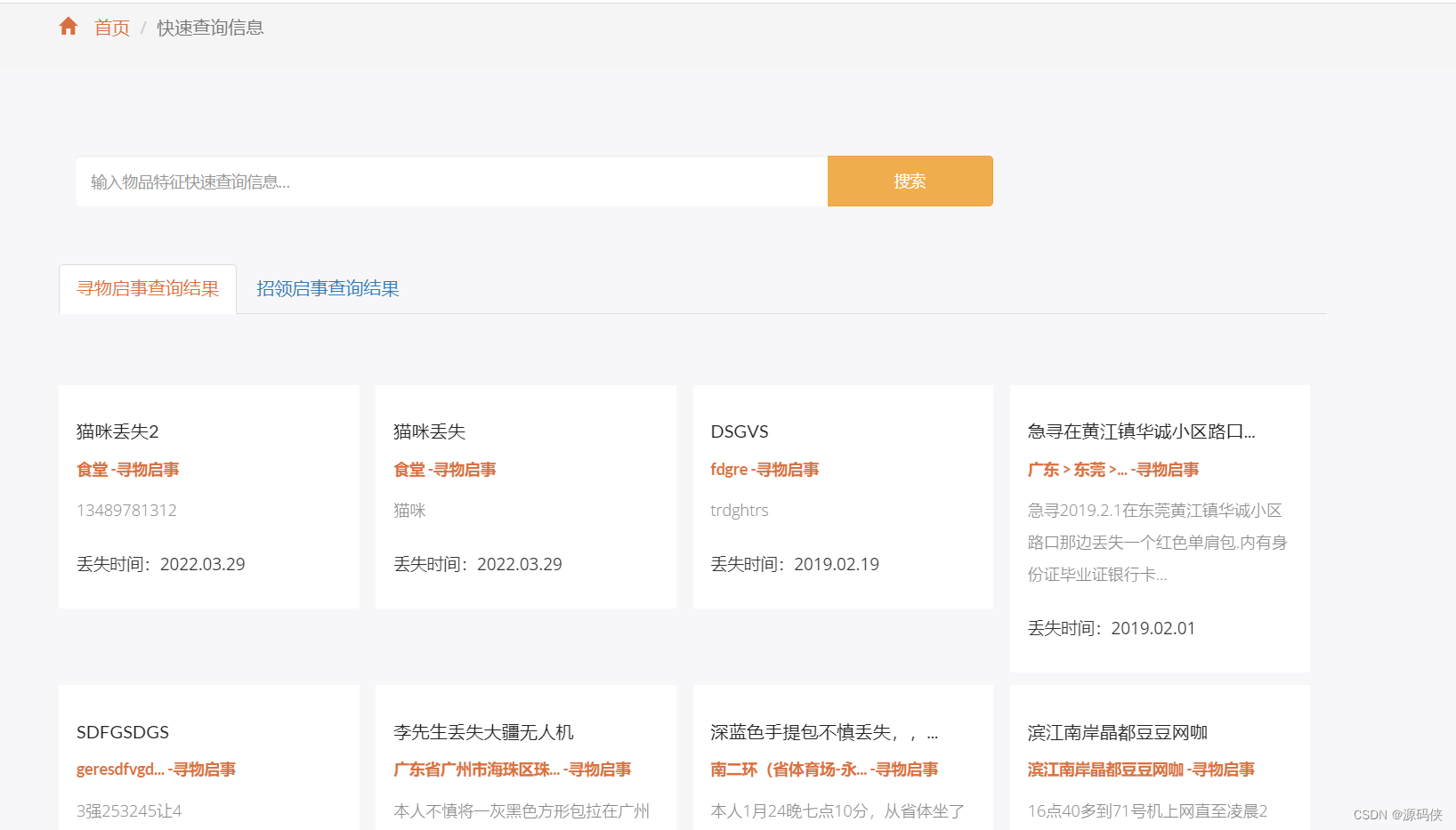Click description starting 急寻2019.2.1在东莞
Image resolution: width=1456 pixels, height=830 pixels.
(1158, 542)
